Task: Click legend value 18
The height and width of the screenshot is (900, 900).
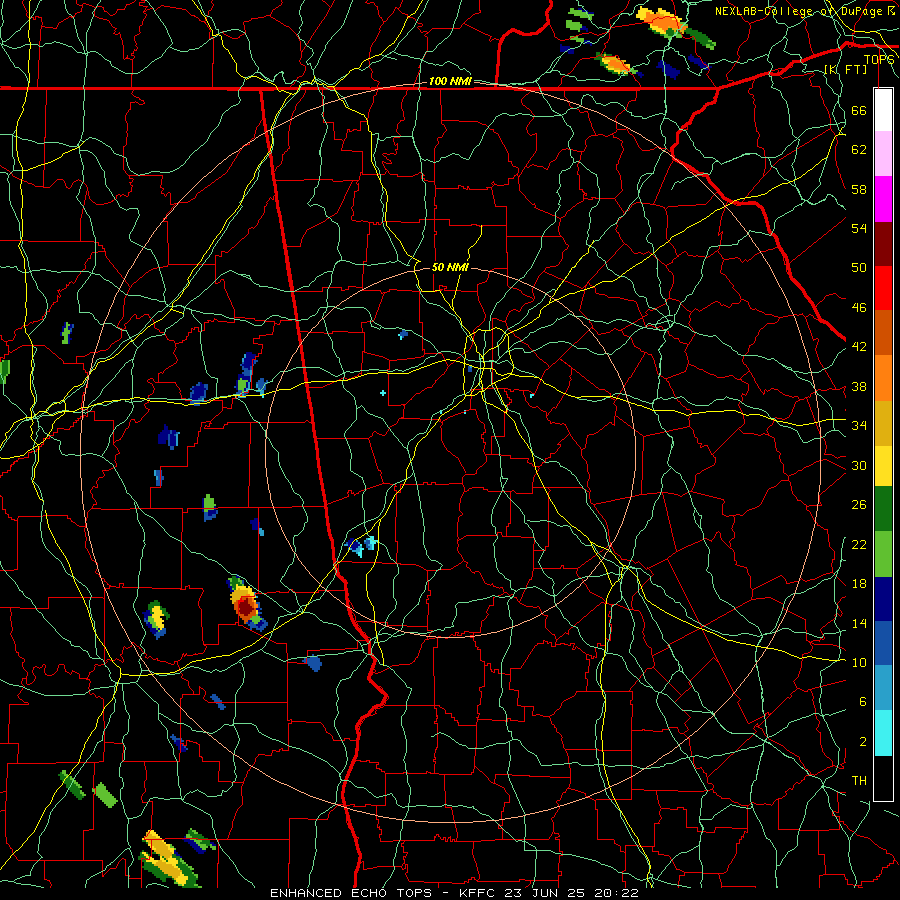Action: click(859, 584)
